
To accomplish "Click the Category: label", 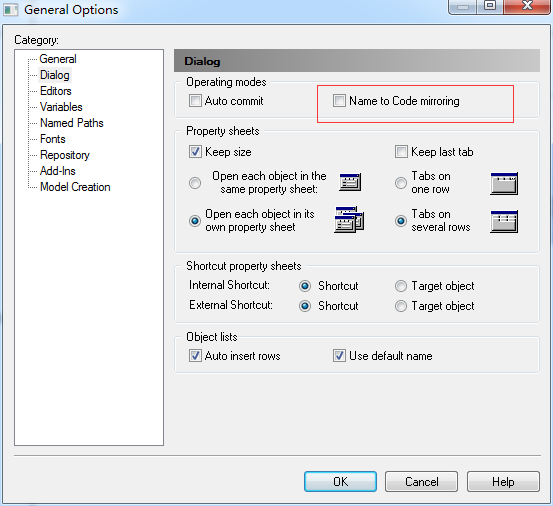I will pos(36,40).
